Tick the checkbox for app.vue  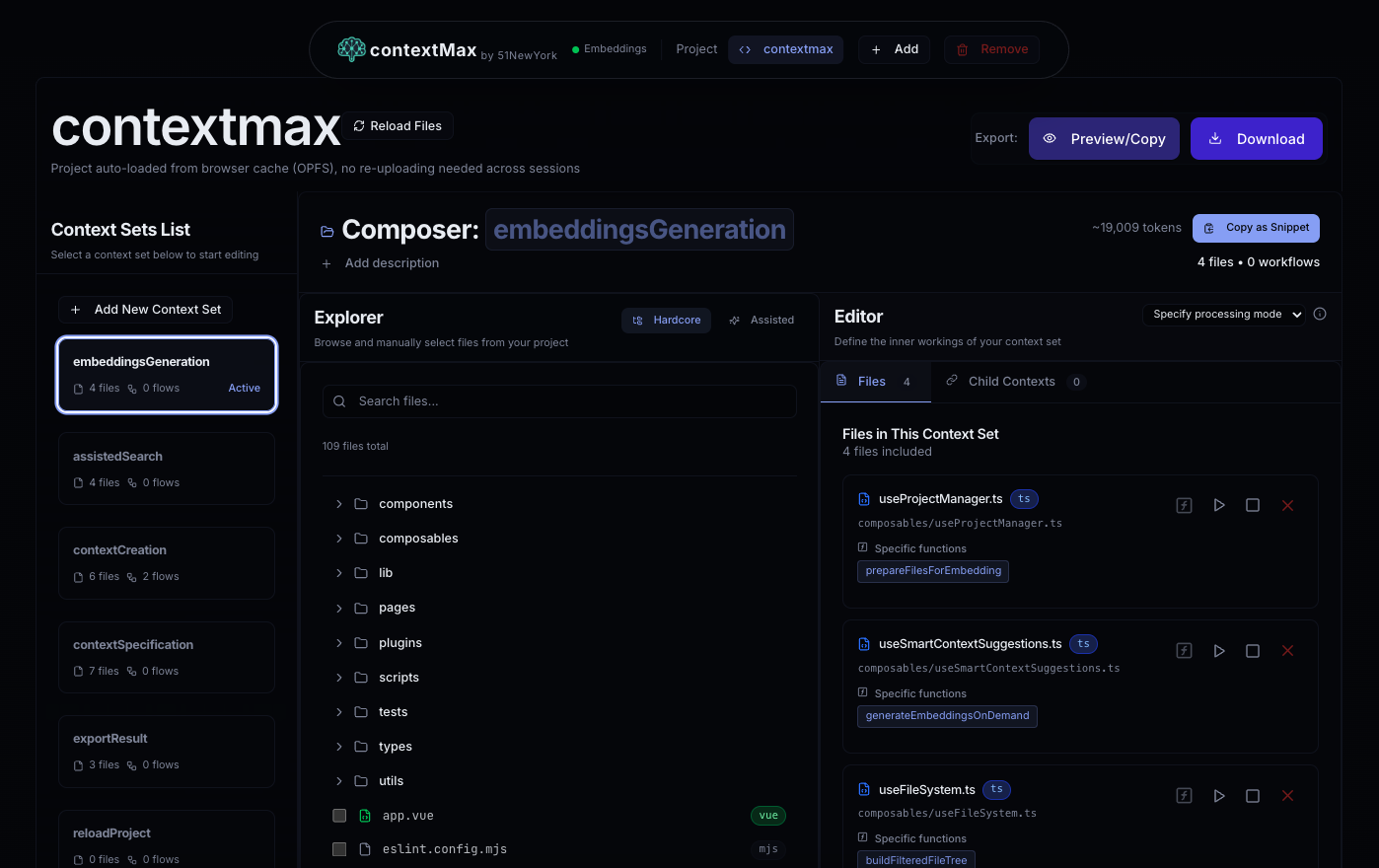339,816
